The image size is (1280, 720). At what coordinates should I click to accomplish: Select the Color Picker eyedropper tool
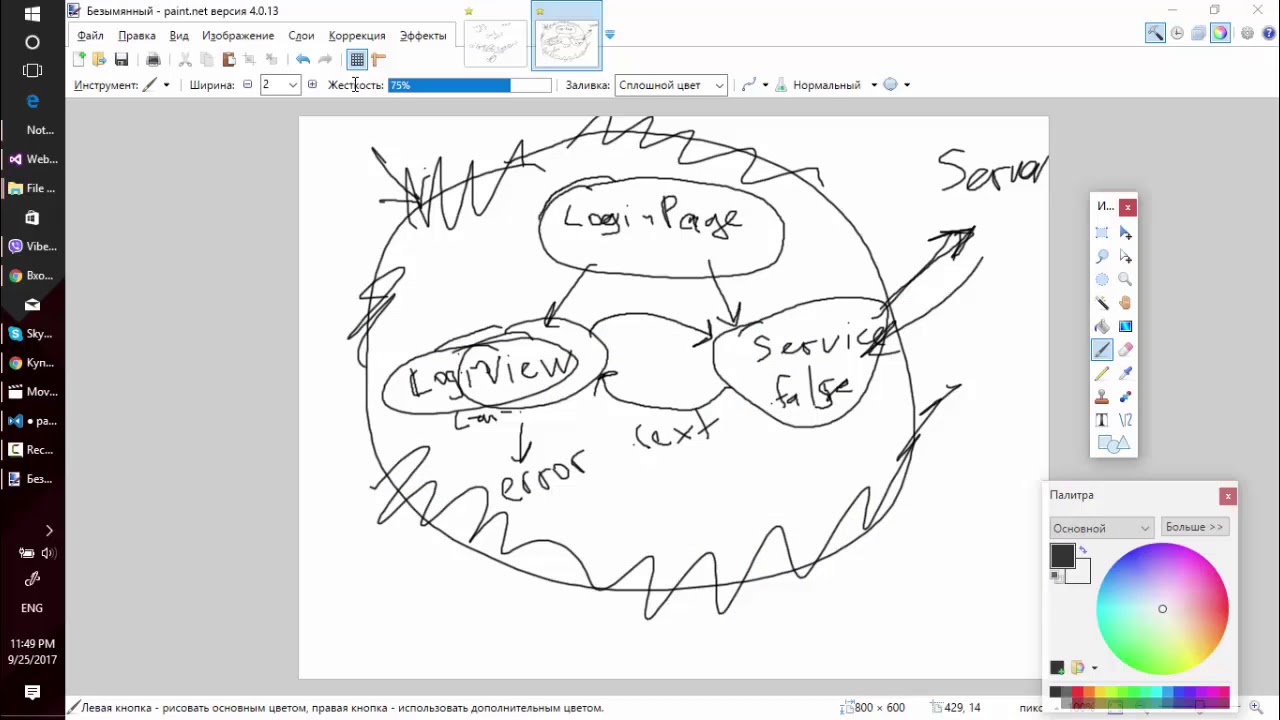[1126, 373]
